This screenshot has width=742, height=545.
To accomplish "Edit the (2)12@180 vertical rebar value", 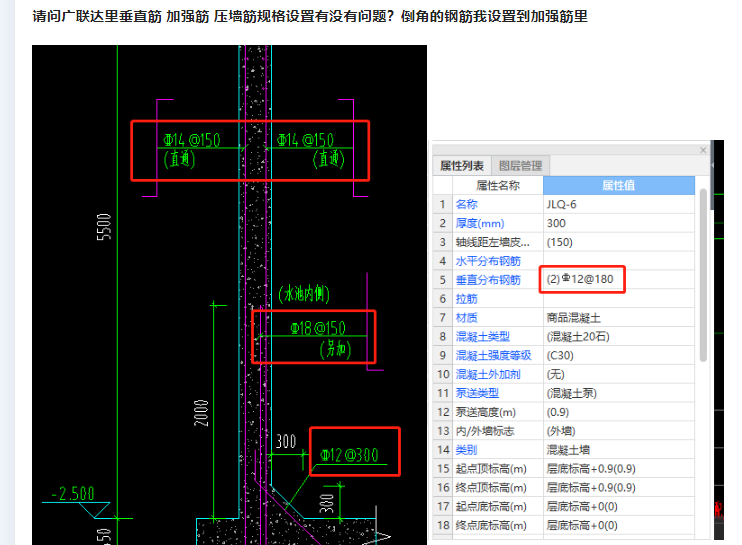I will 619,280.
